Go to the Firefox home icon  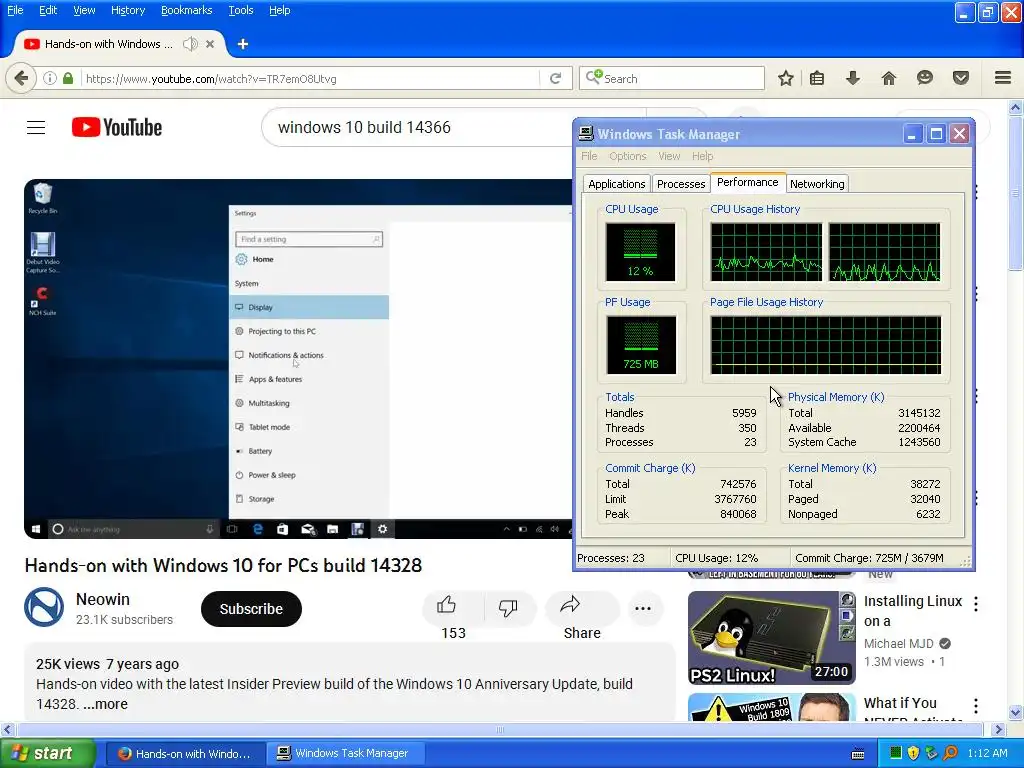888,78
